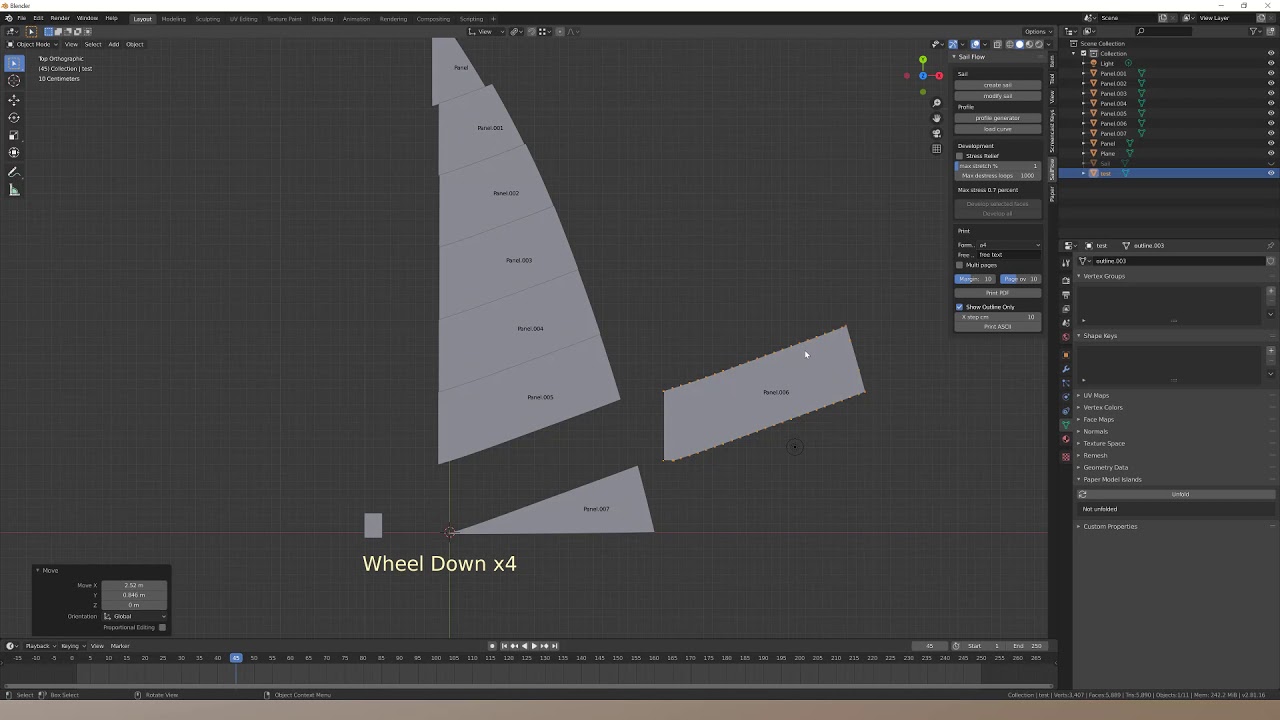
Task: Open the Tool properties tab icon
Action: [x=1066, y=263]
